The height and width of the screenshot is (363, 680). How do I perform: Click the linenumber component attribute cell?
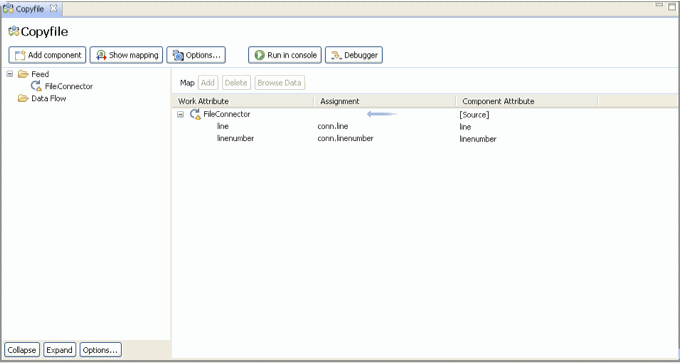click(x=478, y=139)
